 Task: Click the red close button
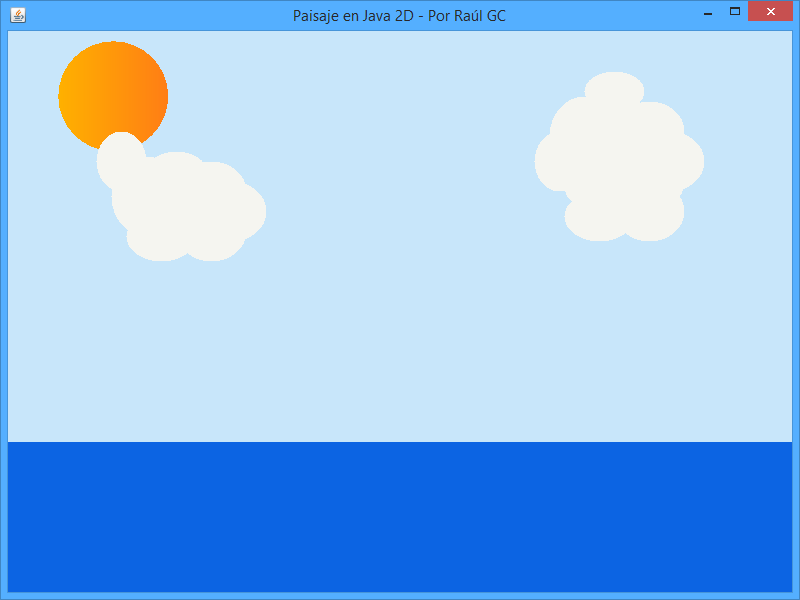(769, 11)
